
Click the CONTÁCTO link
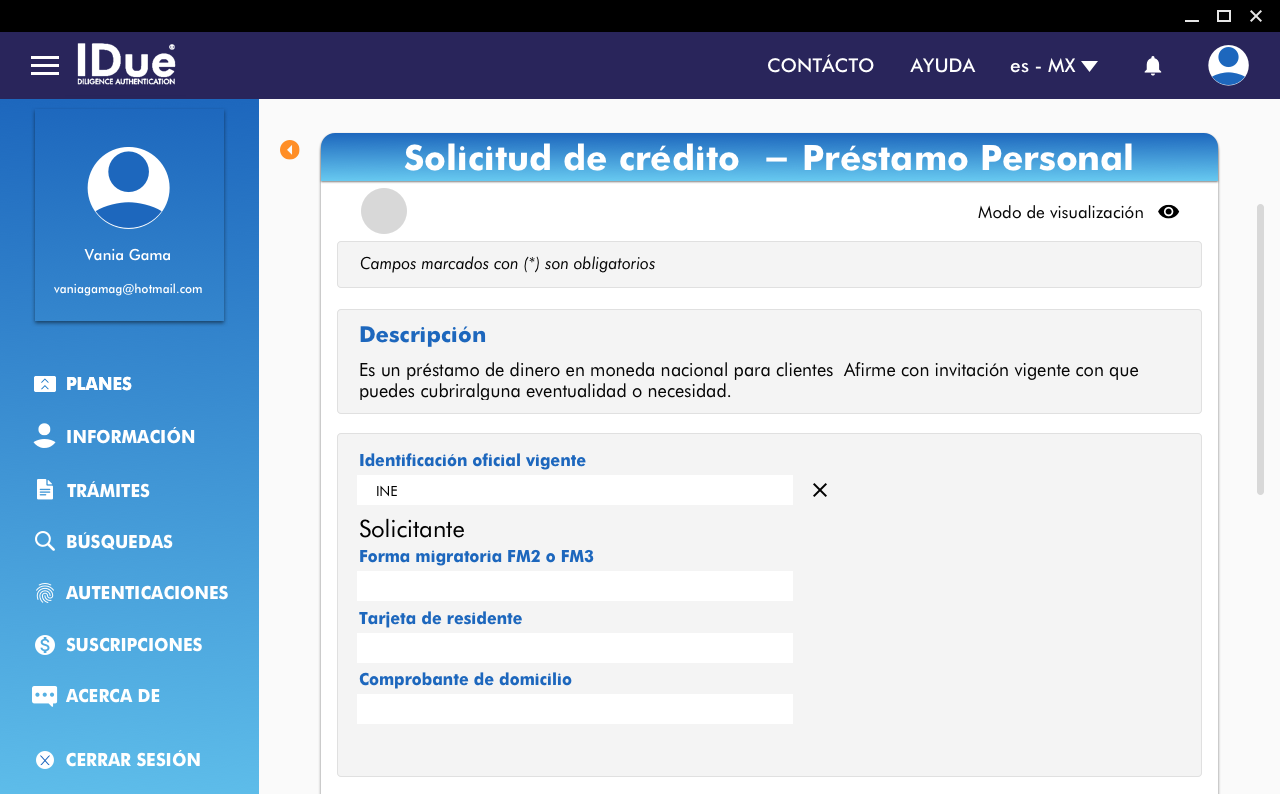point(820,66)
